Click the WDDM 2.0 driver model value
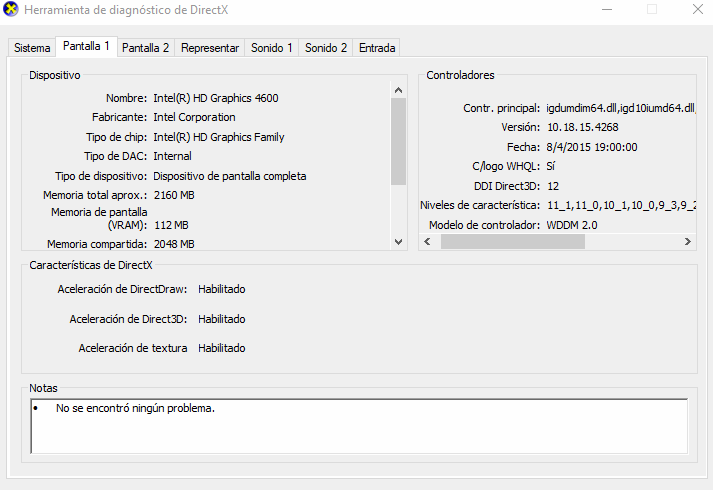The width and height of the screenshot is (713, 490). 572,225
